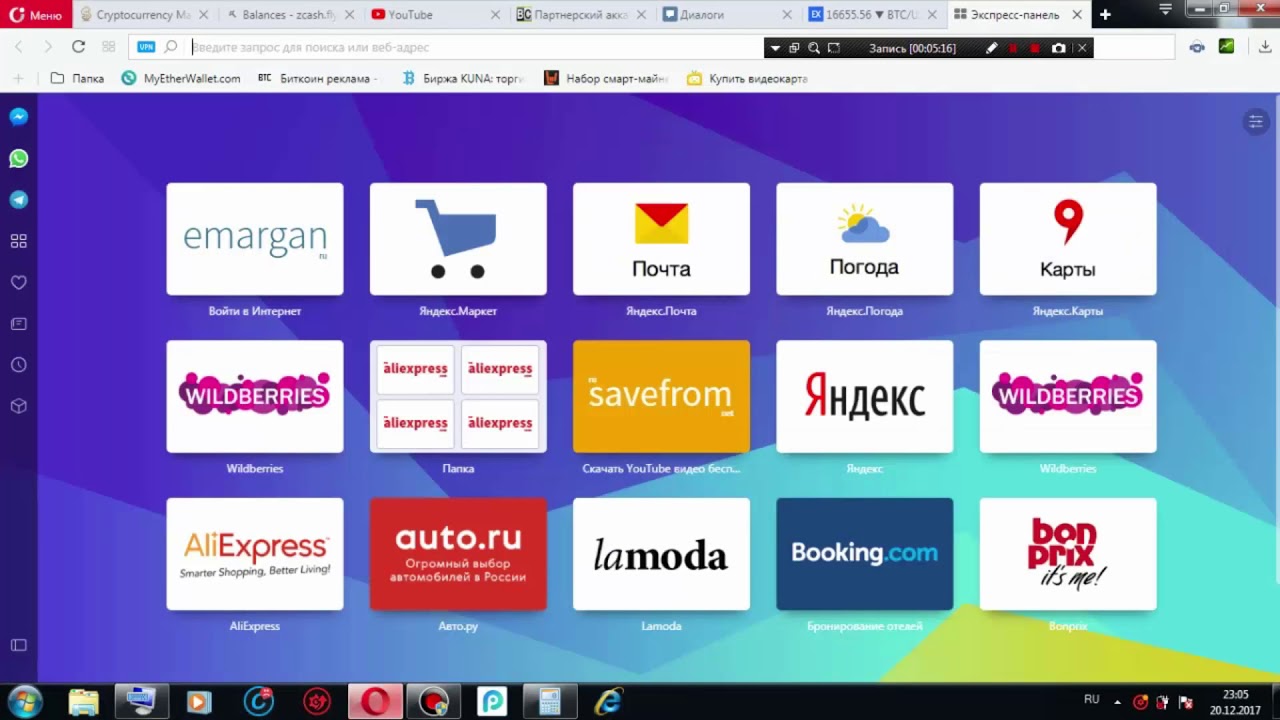
Task: Expand the recording toolbar dropdown arrow
Action: (775, 48)
